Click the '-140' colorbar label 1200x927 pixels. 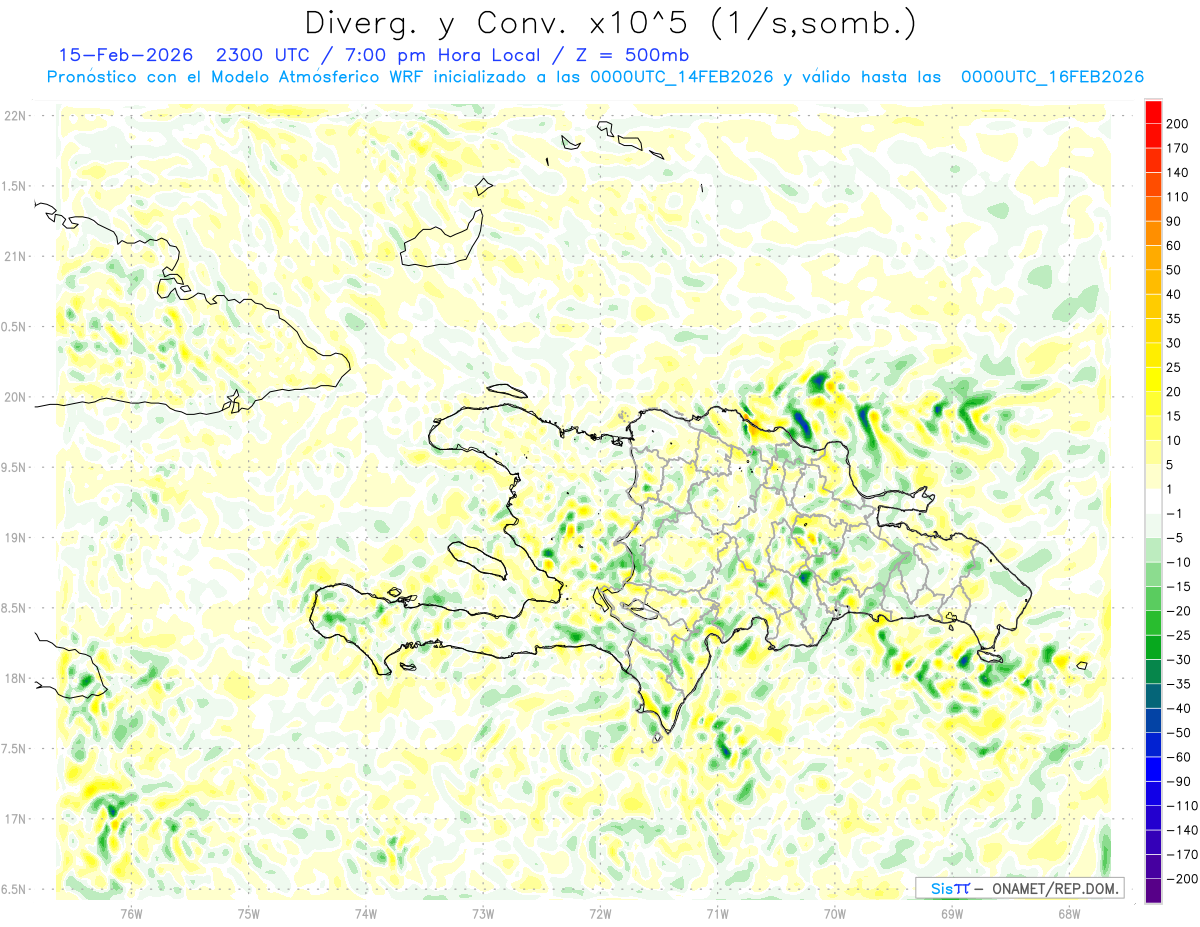(1182, 830)
